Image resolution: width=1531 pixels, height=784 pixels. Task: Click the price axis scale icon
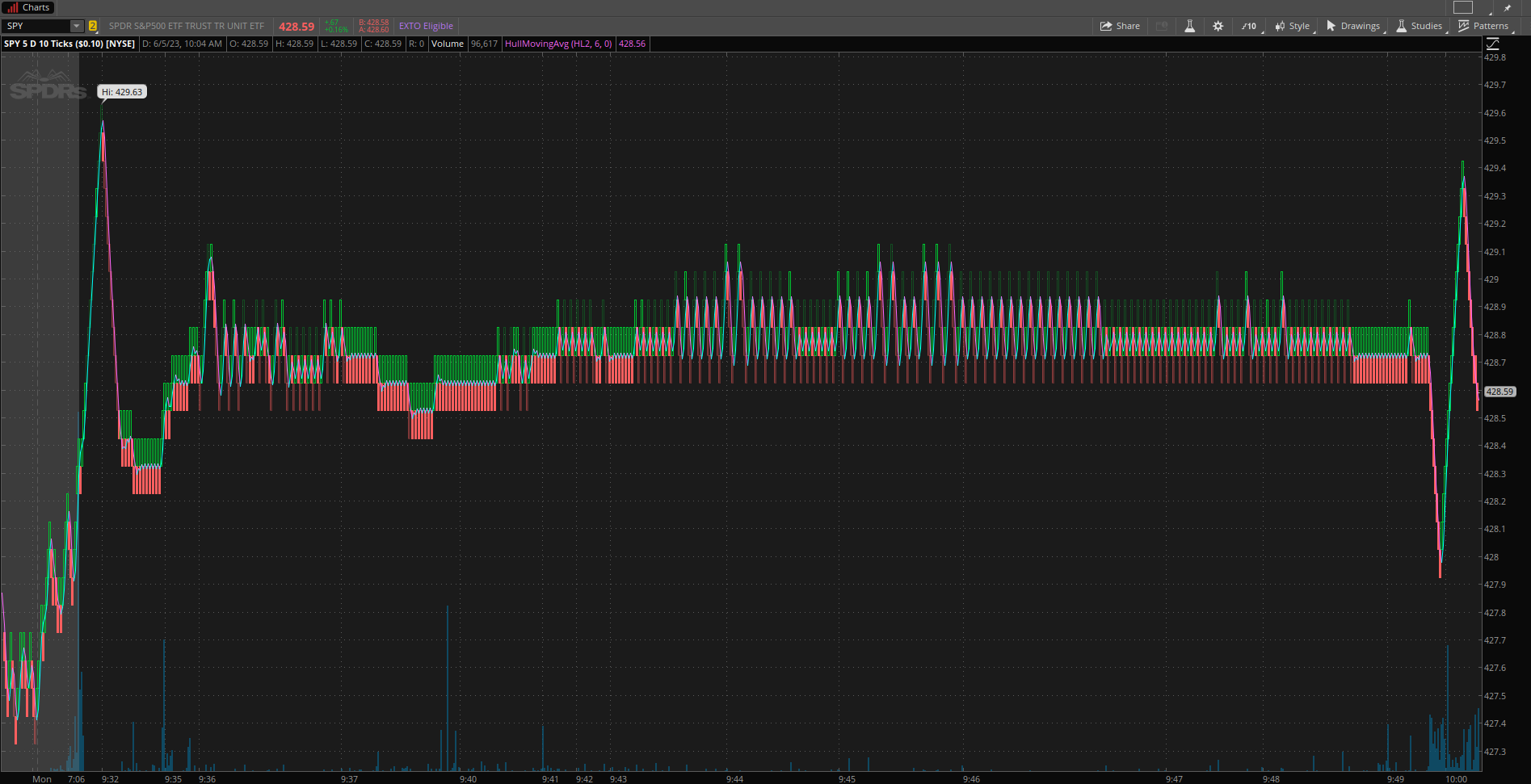[x=1492, y=44]
